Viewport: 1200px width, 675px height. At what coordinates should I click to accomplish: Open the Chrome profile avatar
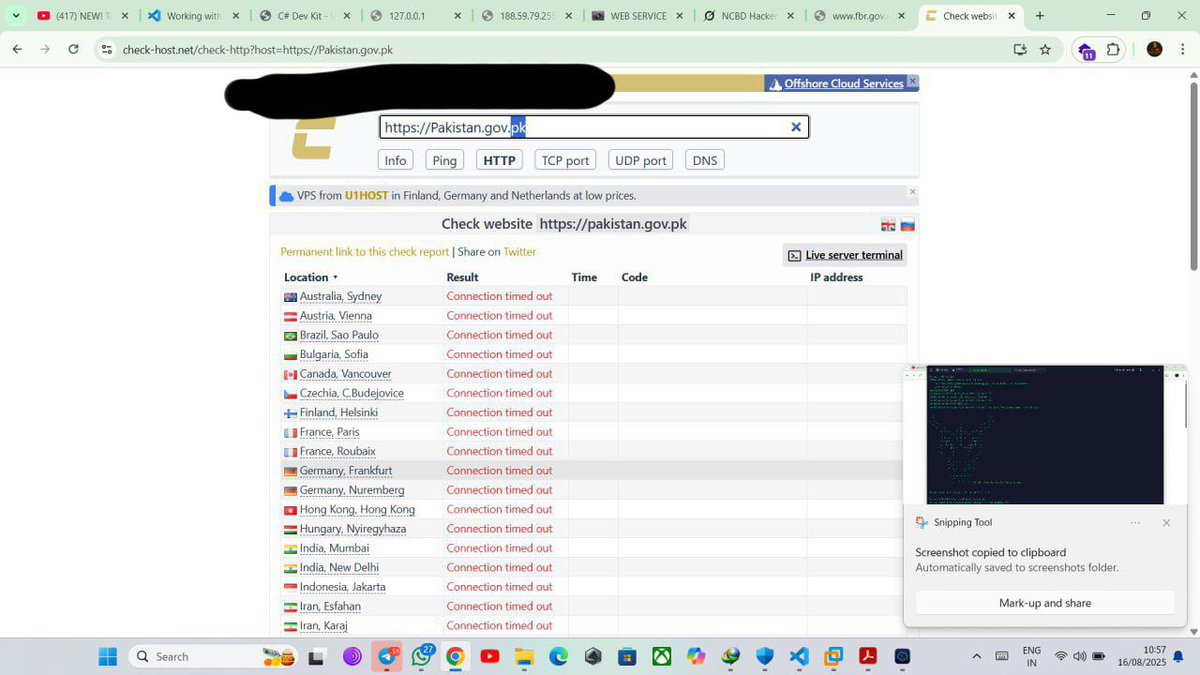[x=1154, y=49]
